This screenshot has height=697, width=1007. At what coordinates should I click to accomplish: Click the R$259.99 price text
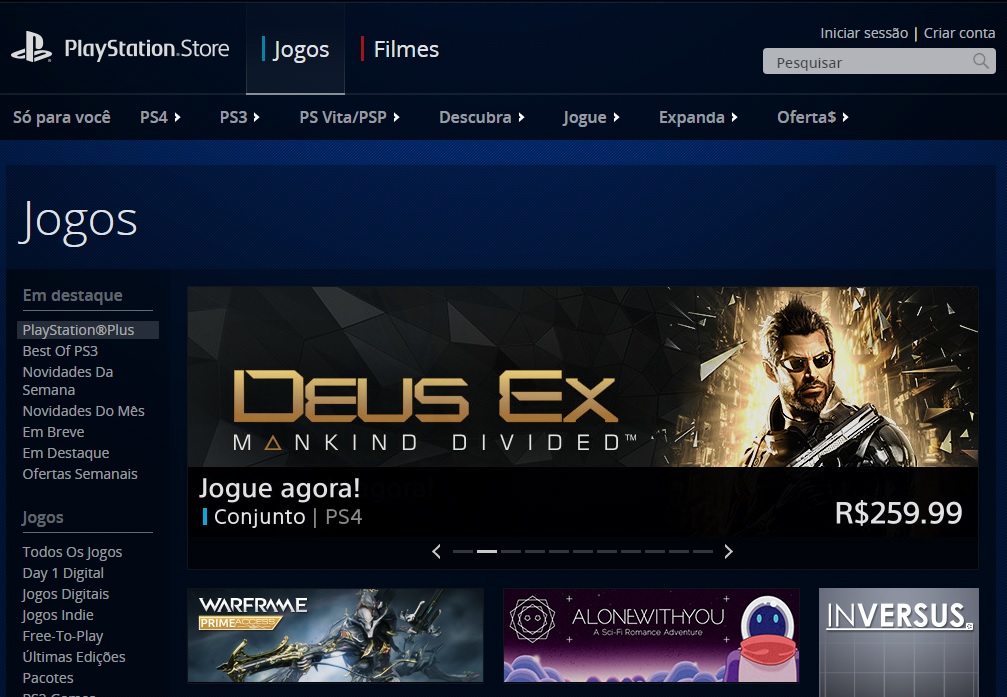[898, 513]
